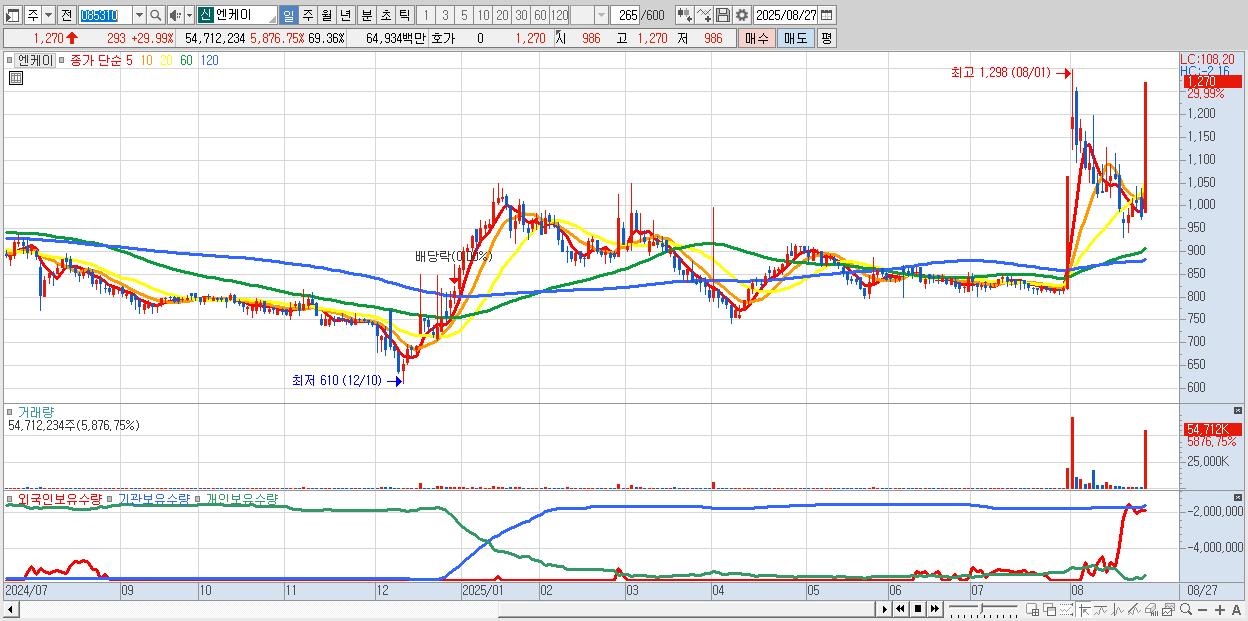1248x621 pixels.
Task: Select the 일 daily chart period
Action: pos(288,15)
